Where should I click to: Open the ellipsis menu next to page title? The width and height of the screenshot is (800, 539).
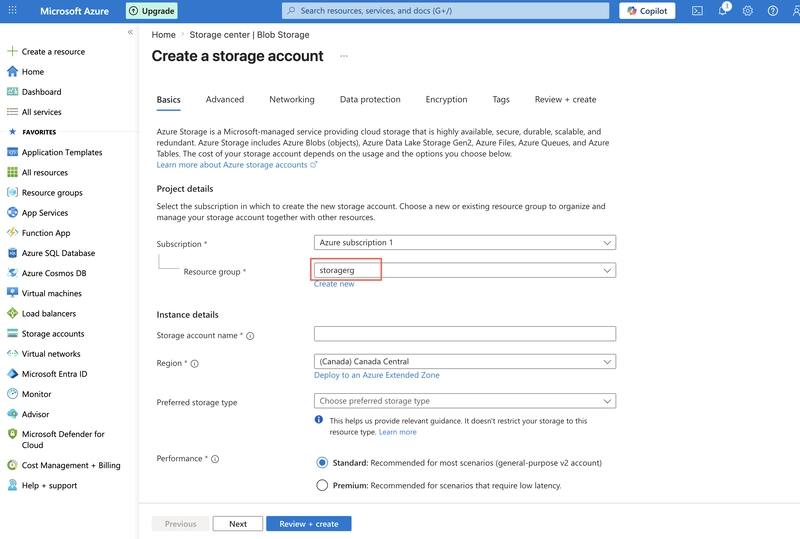coord(344,56)
